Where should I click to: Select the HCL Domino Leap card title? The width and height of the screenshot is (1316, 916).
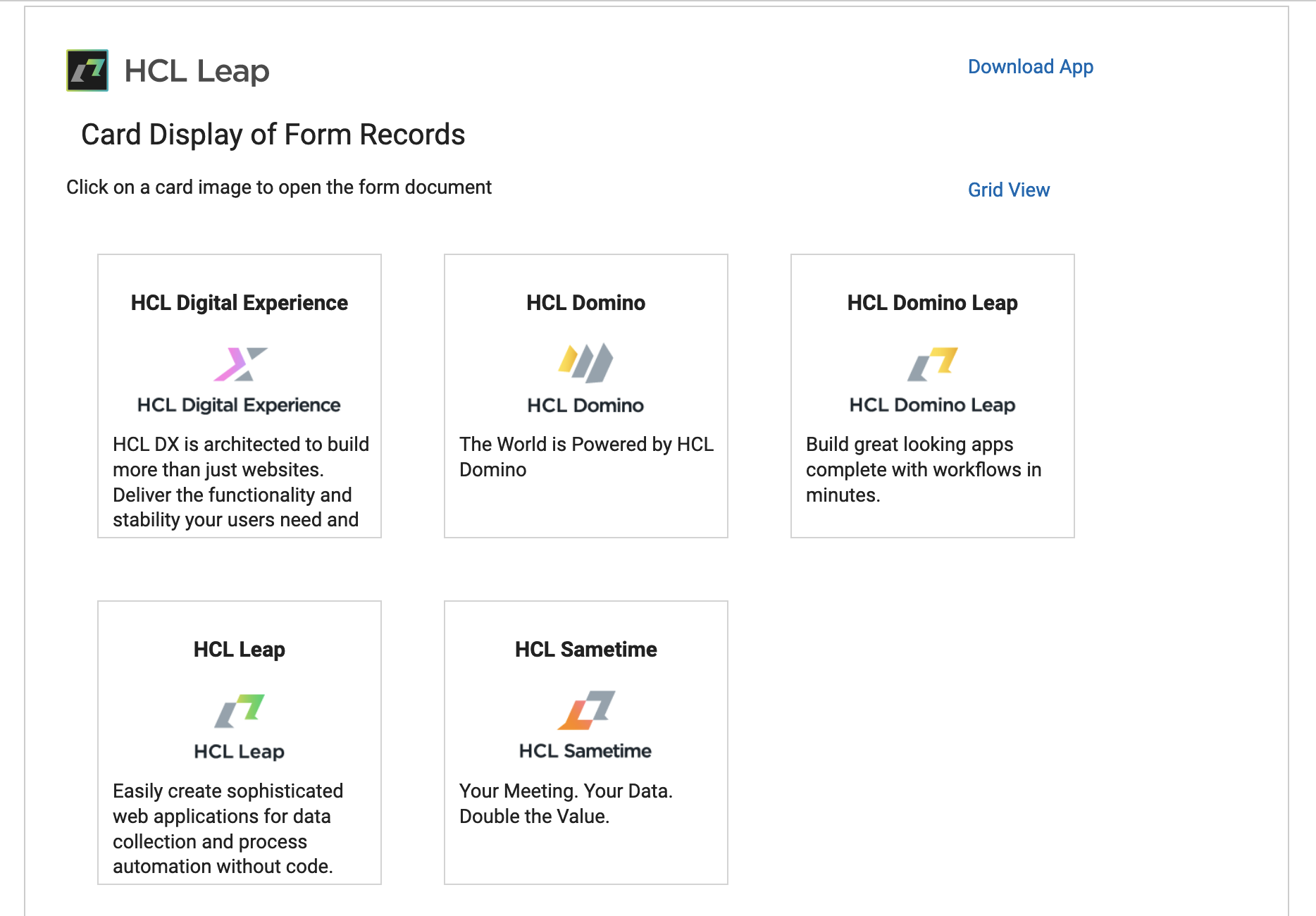coord(932,303)
